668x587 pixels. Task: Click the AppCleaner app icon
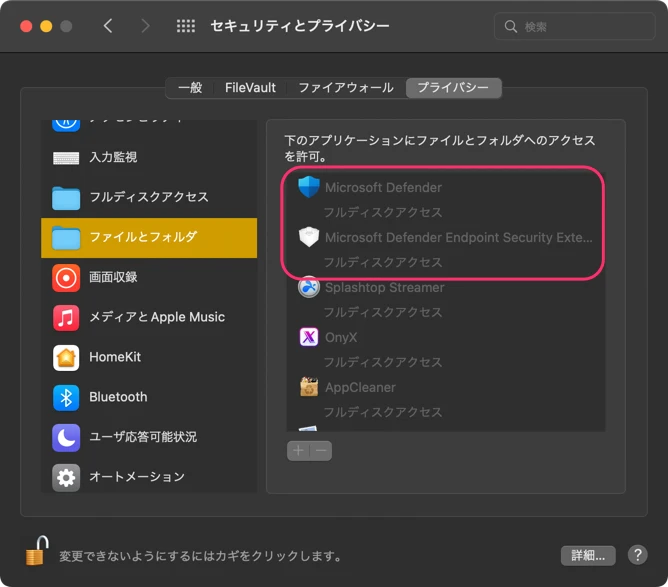point(309,387)
